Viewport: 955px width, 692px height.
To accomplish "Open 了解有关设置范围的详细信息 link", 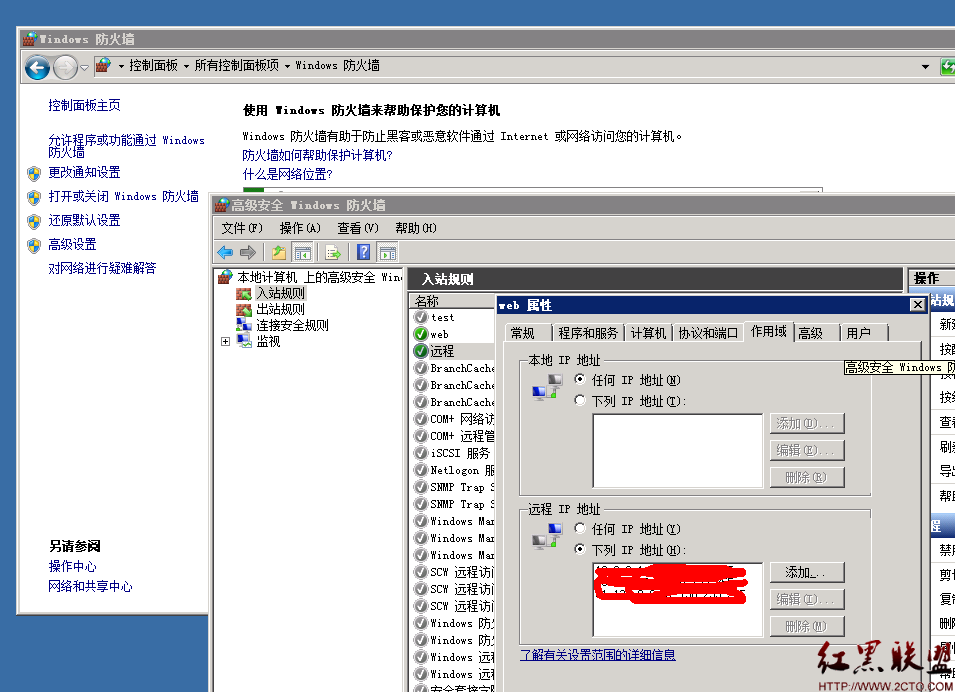I will pyautogui.click(x=598, y=655).
